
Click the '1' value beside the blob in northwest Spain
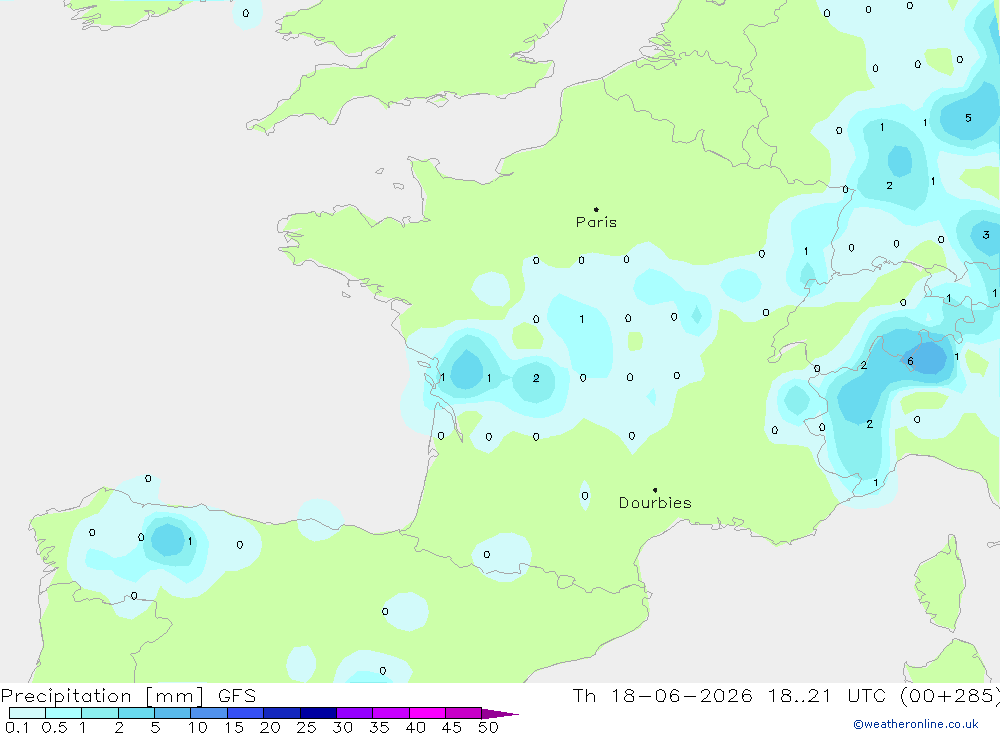pyautogui.click(x=190, y=541)
